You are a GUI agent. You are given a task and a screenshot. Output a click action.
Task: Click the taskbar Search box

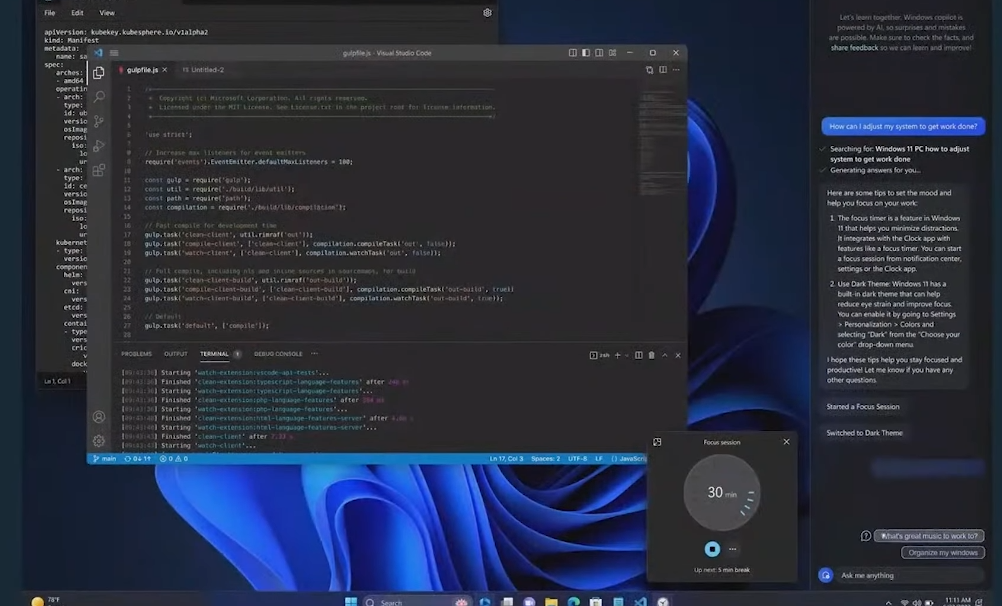click(417, 602)
